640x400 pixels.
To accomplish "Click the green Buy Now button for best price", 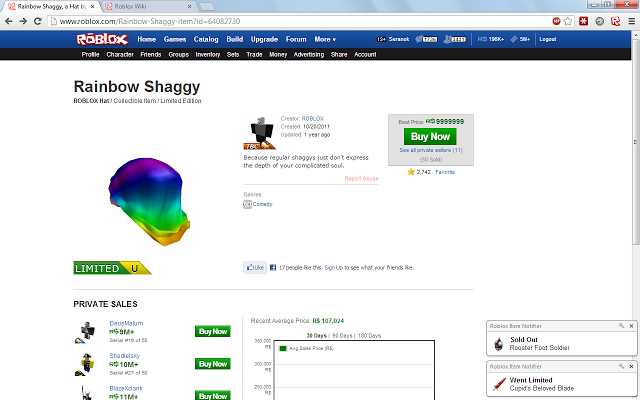I will pos(430,136).
